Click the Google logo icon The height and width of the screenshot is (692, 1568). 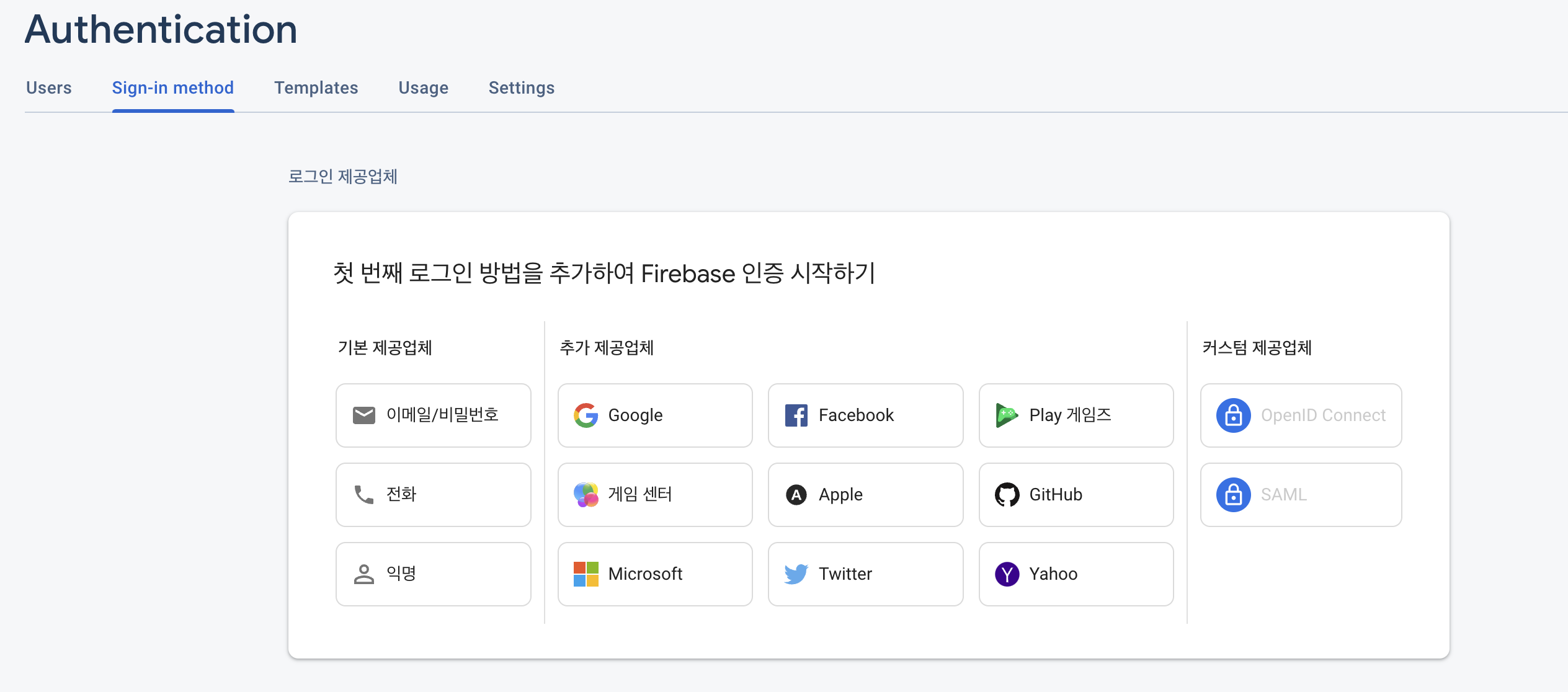(x=586, y=415)
